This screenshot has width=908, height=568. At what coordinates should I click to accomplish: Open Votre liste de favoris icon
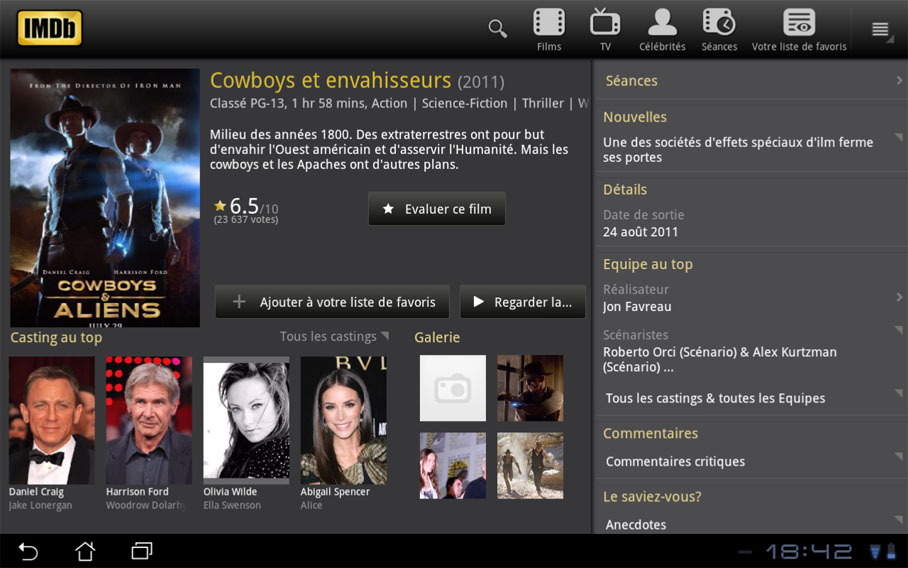(x=799, y=29)
